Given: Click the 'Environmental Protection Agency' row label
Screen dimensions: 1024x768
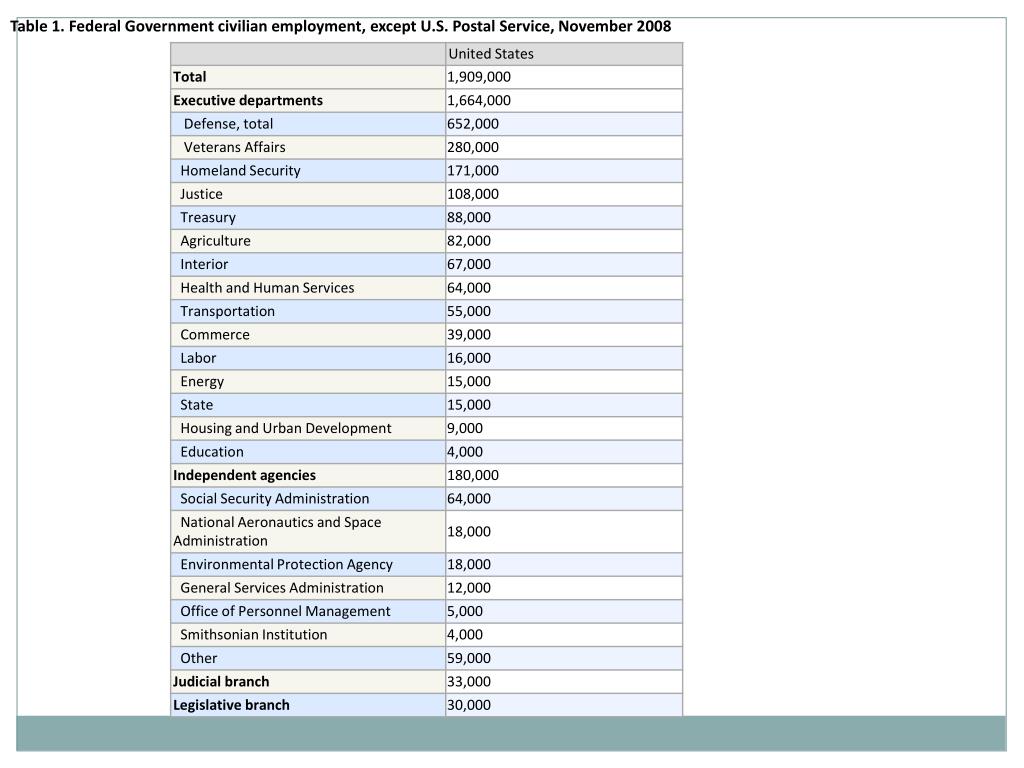Looking at the screenshot, I should pos(287,565).
